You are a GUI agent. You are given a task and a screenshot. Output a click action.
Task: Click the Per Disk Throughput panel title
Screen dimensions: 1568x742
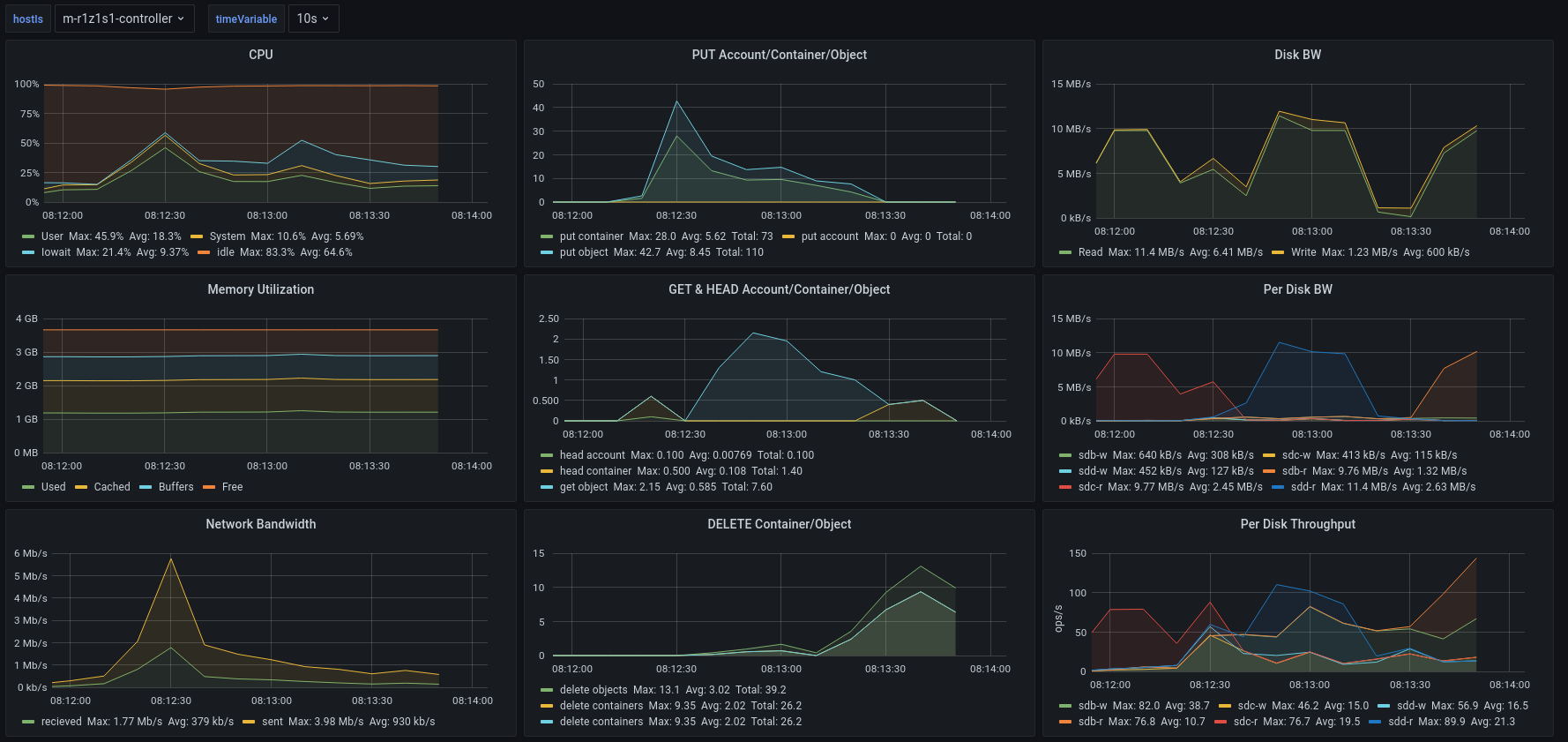[x=1297, y=524]
